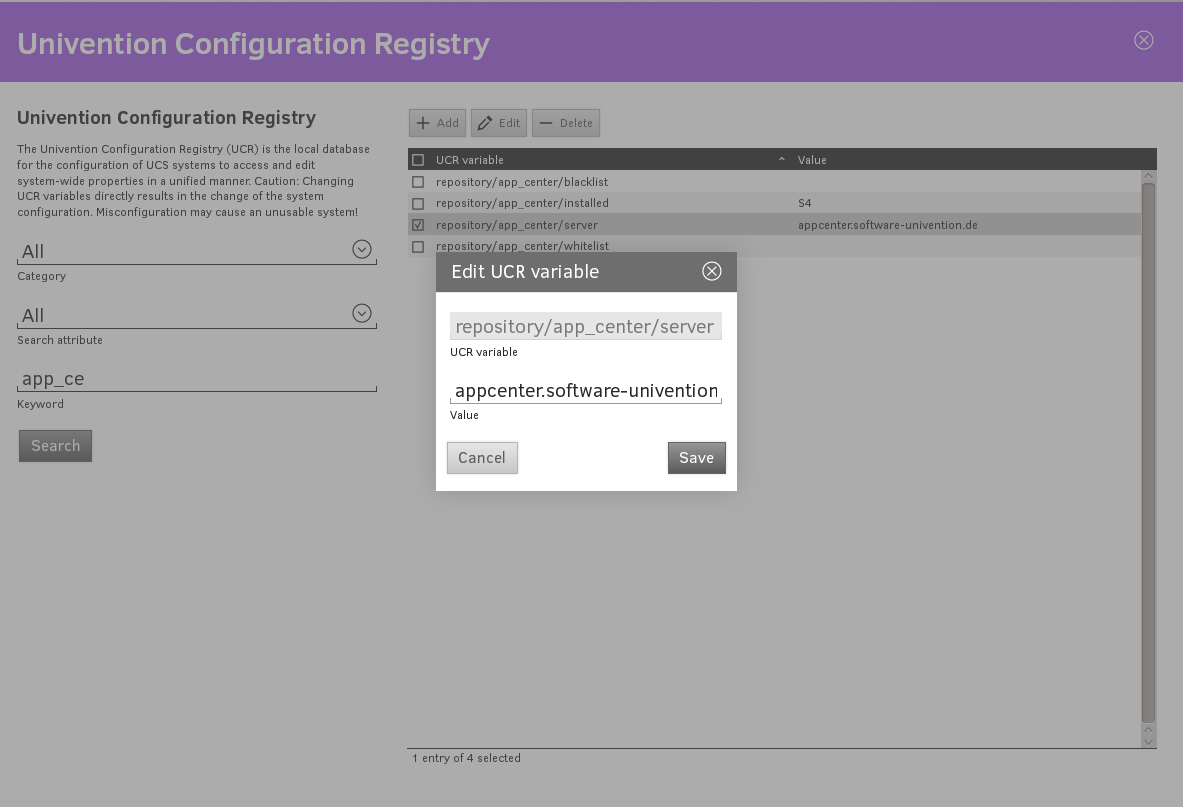Image resolution: width=1183 pixels, height=807 pixels.
Task: Check the repository/app_center/blacklist row checkbox
Action: click(x=418, y=182)
